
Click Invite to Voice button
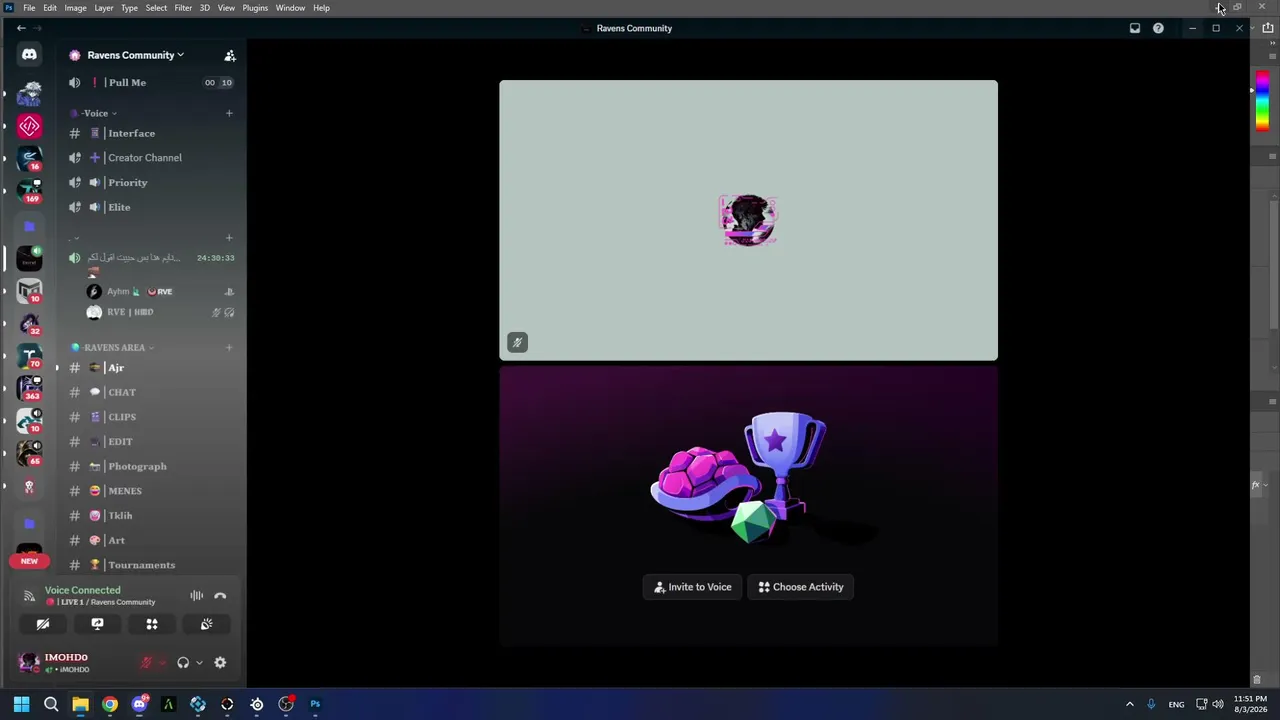coord(692,587)
